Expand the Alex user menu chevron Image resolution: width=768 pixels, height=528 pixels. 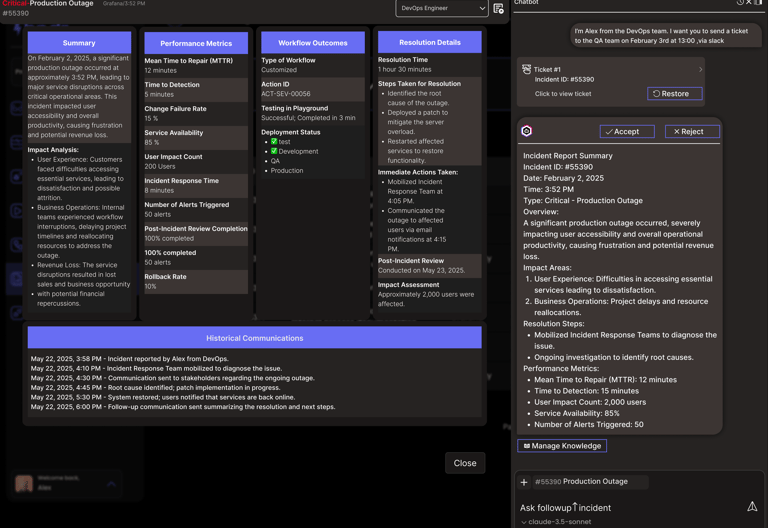point(112,483)
